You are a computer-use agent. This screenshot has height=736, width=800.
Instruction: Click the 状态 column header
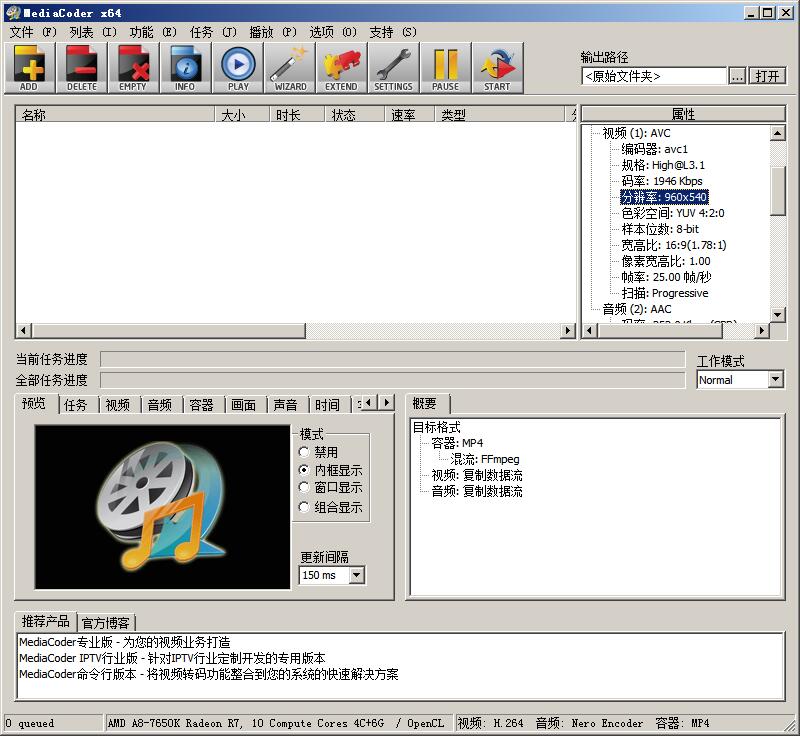click(355, 115)
